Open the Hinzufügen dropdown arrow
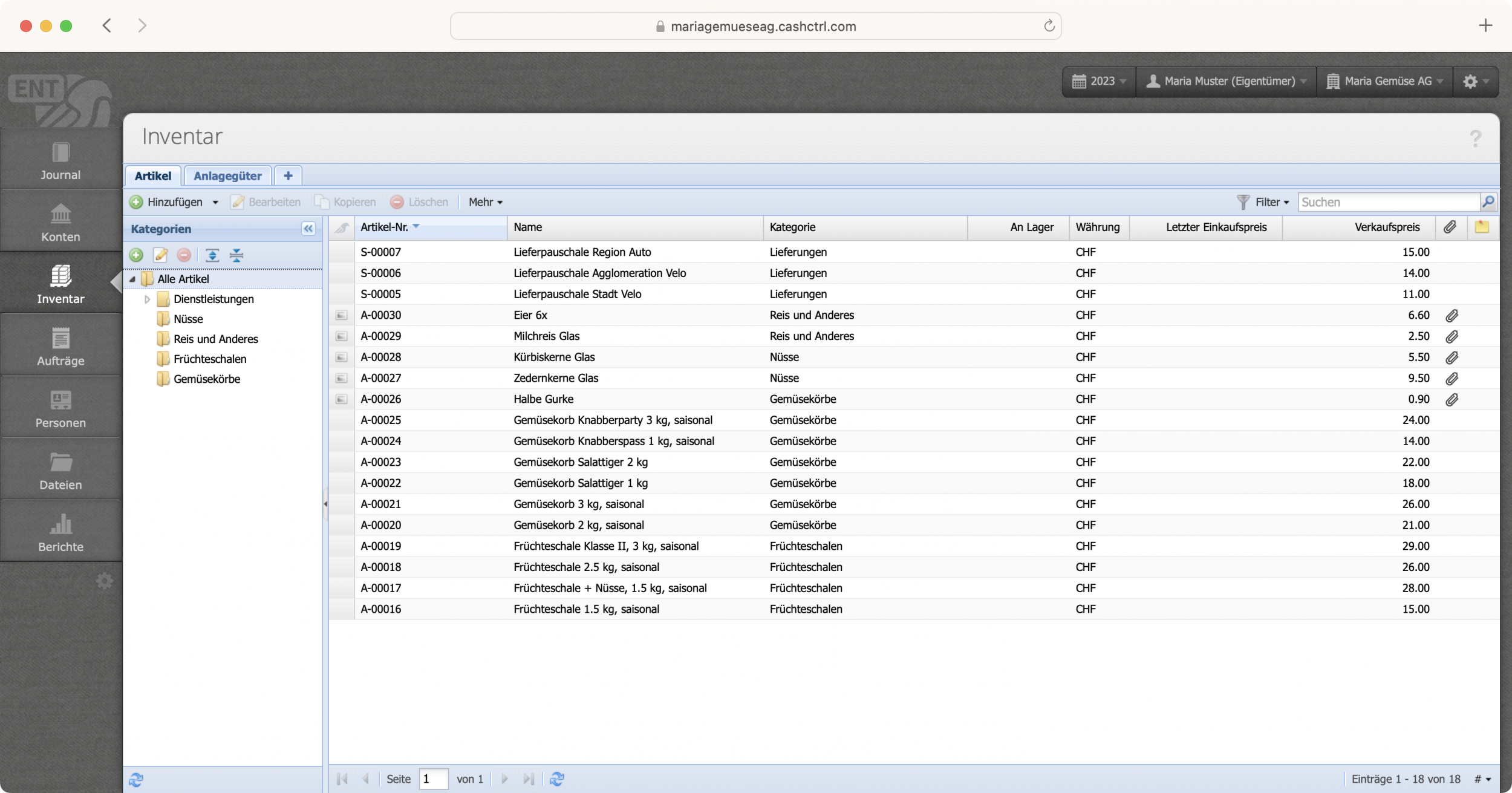The height and width of the screenshot is (793, 1512). click(x=215, y=202)
